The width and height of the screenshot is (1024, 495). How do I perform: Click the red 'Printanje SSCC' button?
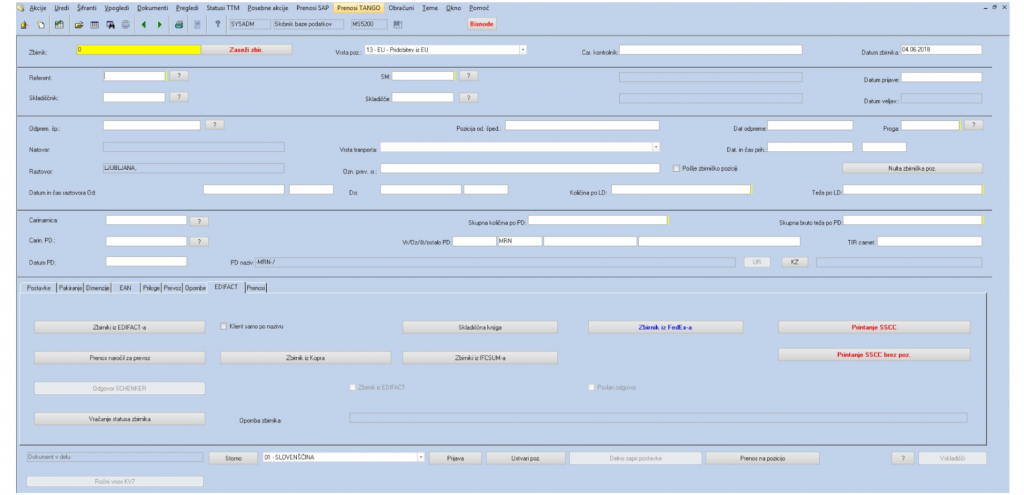[873, 327]
